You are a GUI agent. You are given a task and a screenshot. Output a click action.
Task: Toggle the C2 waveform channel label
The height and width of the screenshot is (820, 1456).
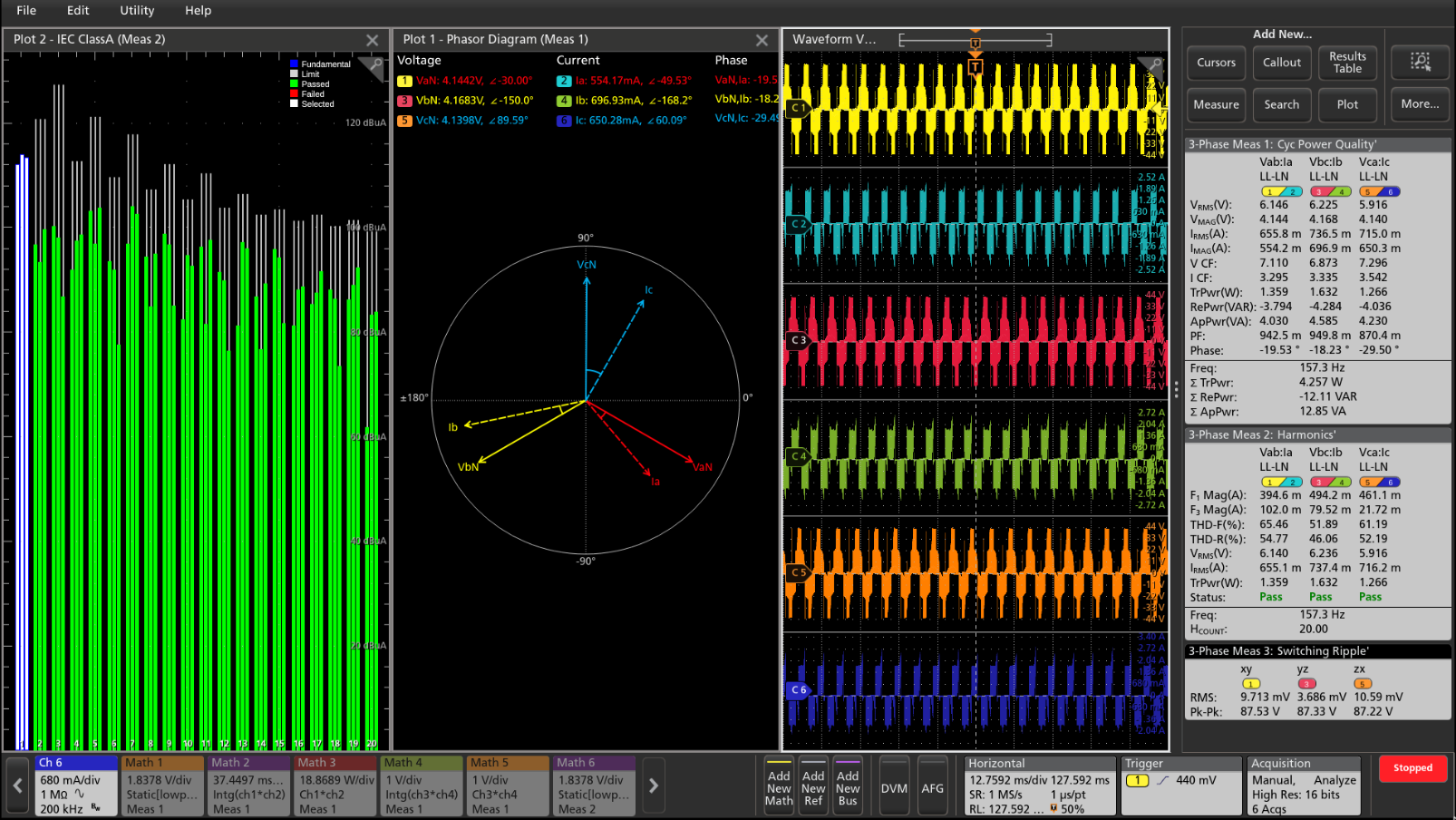[x=797, y=224]
